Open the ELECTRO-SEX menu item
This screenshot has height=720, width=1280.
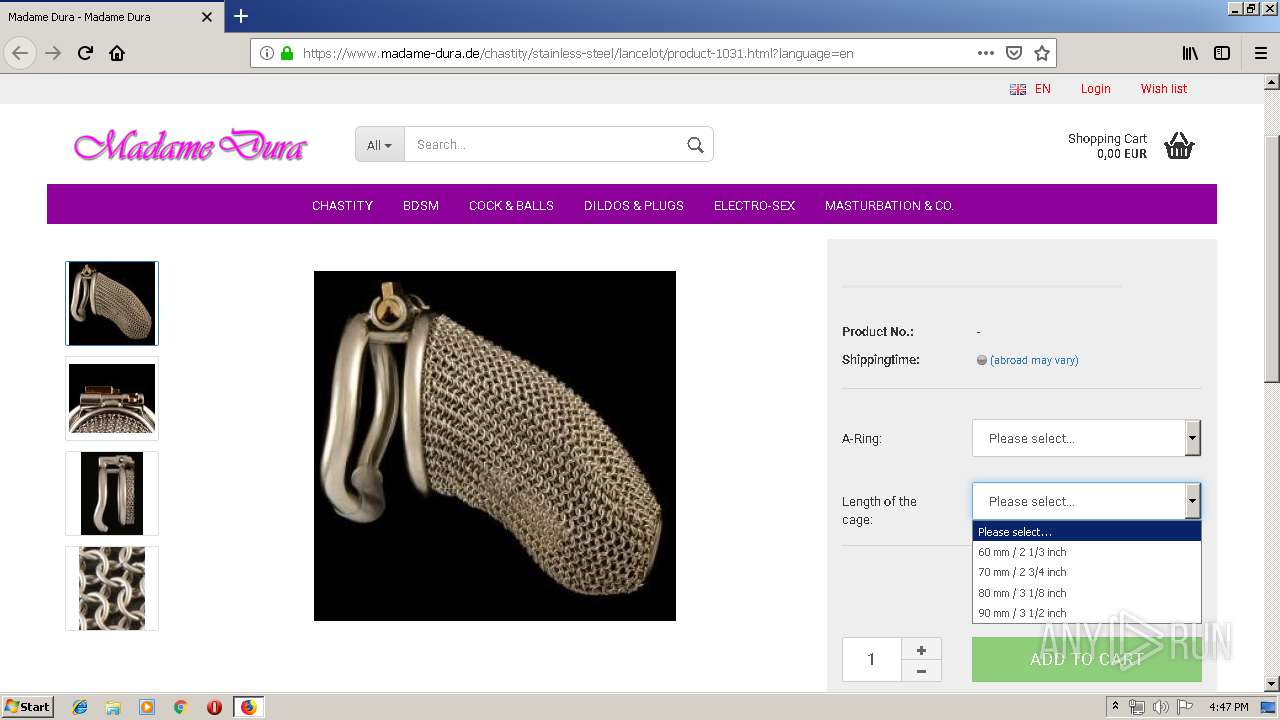pyautogui.click(x=754, y=205)
